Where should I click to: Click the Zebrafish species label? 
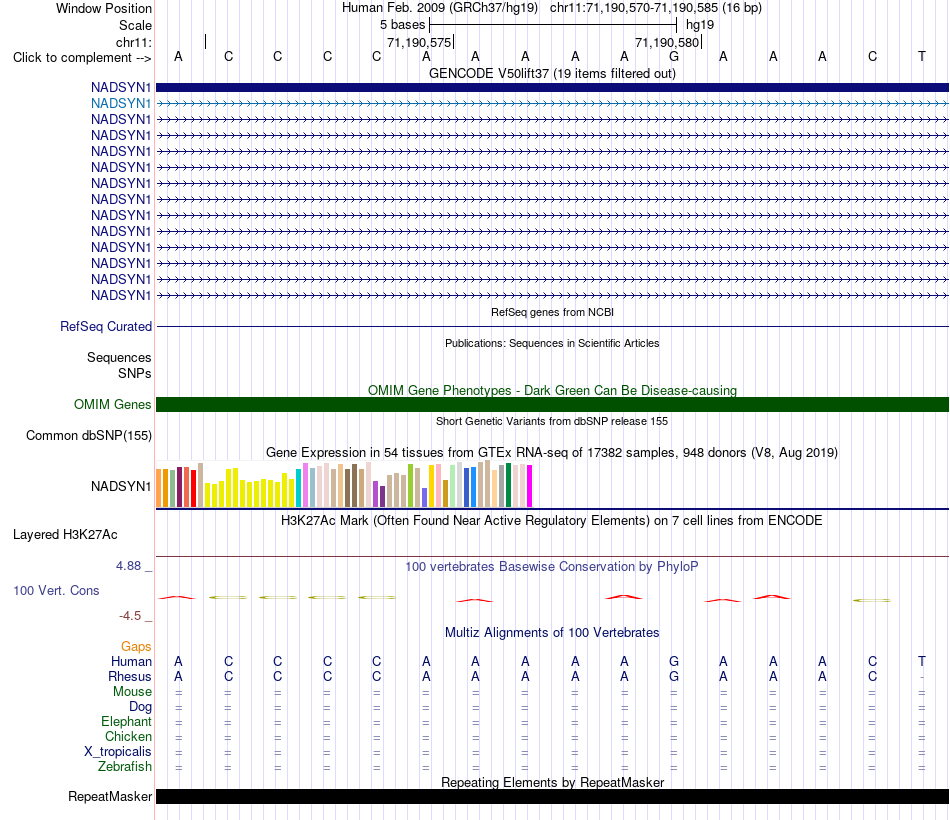click(125, 767)
